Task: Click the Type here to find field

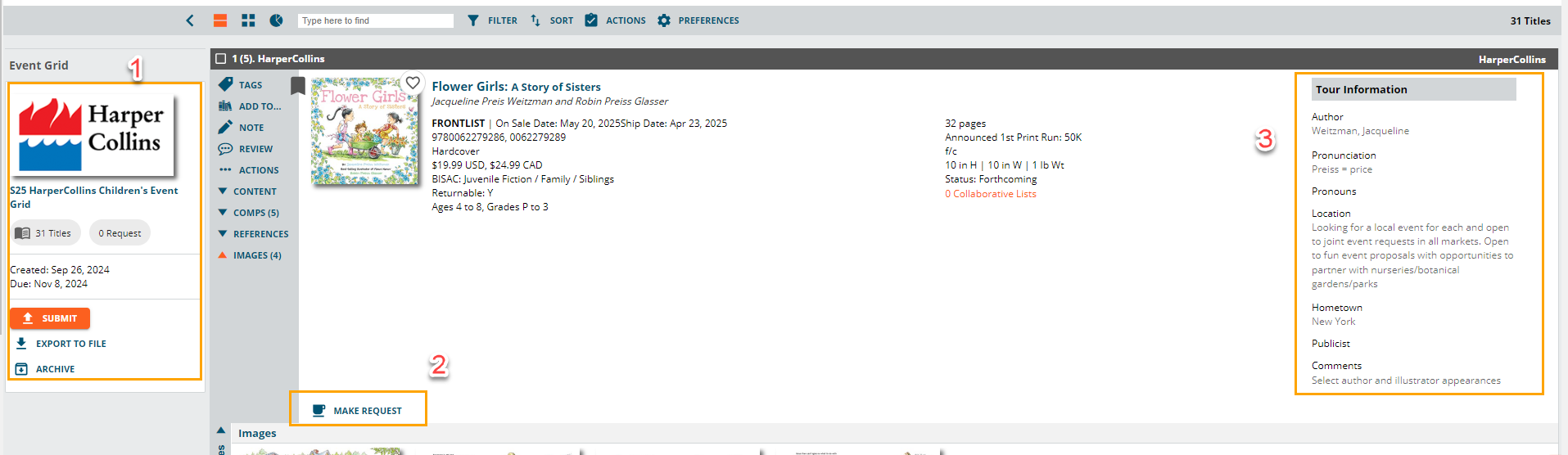Action: tap(375, 20)
